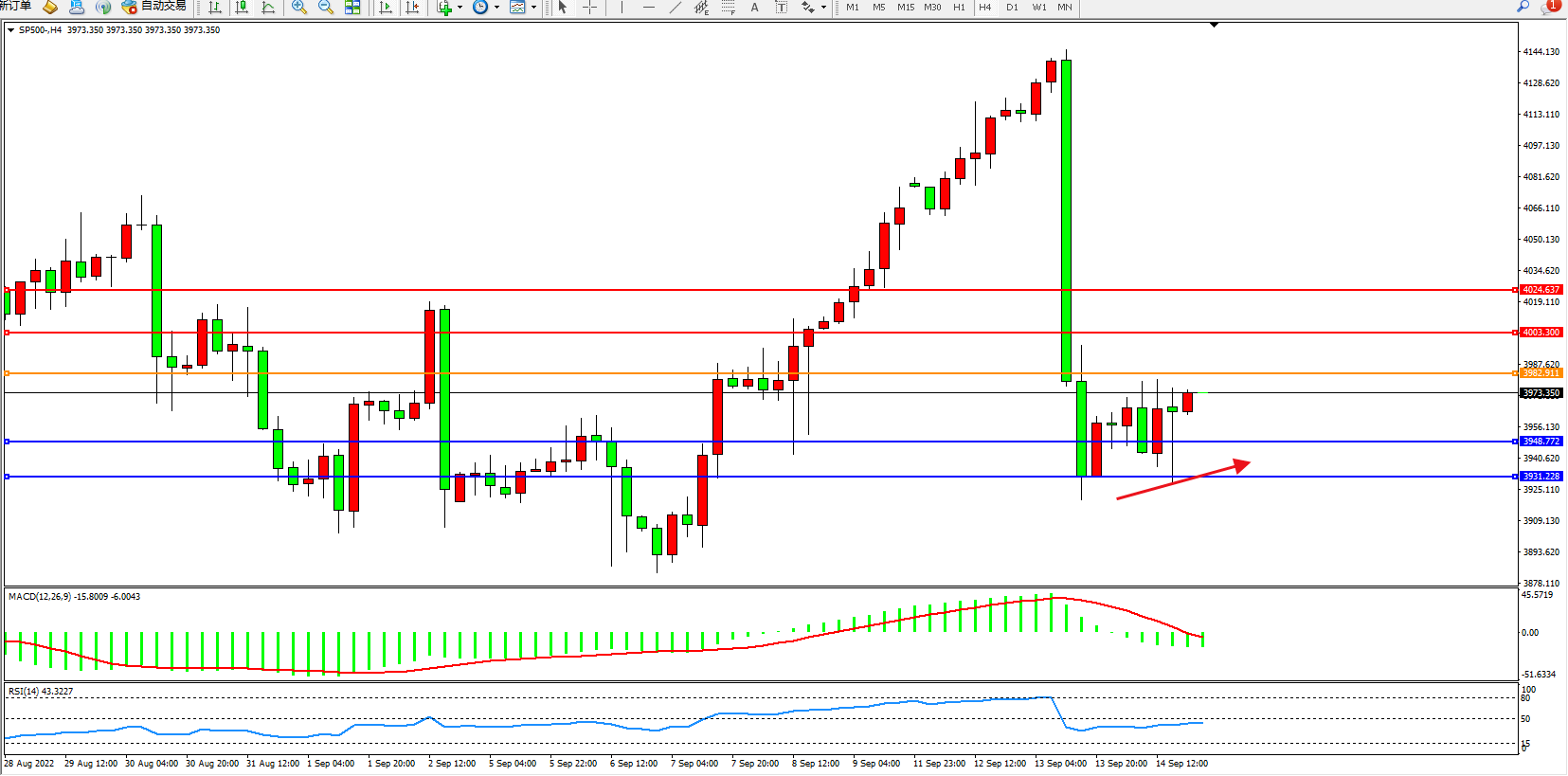Viewport: 1568px width, 776px height.
Task: Click the chart shift triangle marker at top
Action: click(x=1214, y=26)
